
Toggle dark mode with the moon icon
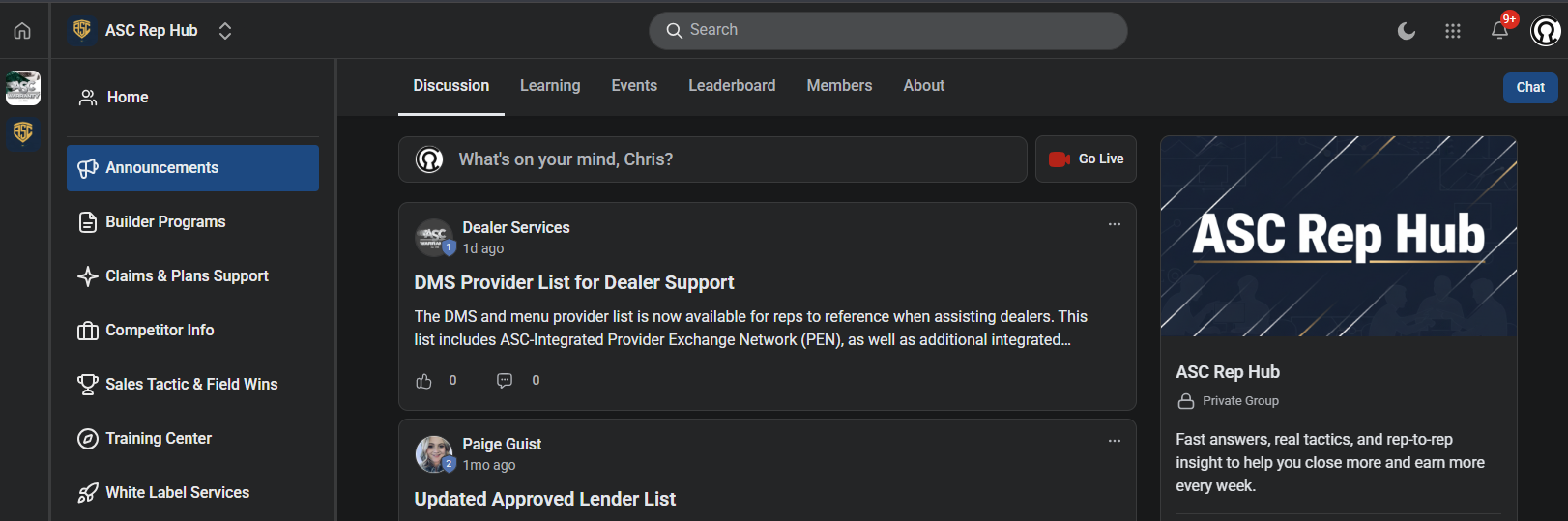click(x=1407, y=31)
